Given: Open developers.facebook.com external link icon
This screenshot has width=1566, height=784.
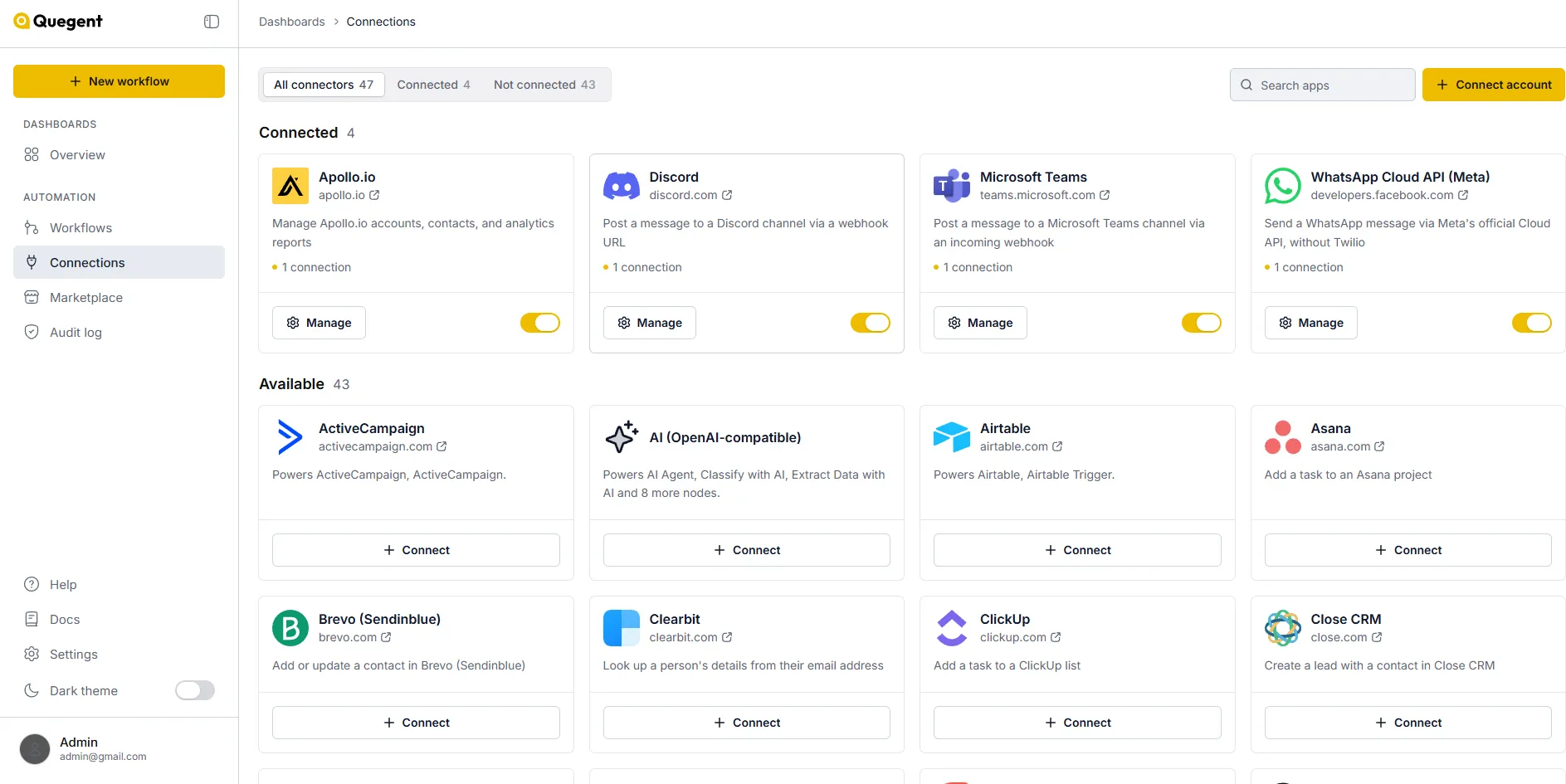Looking at the screenshot, I should (1463, 195).
